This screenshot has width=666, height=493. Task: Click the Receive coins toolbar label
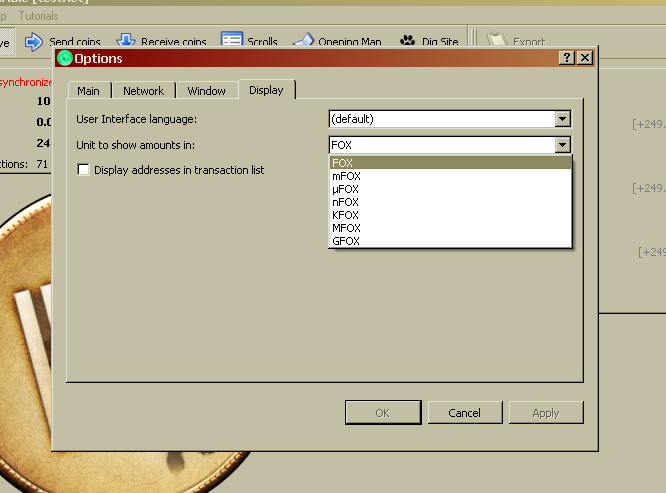click(x=174, y=42)
